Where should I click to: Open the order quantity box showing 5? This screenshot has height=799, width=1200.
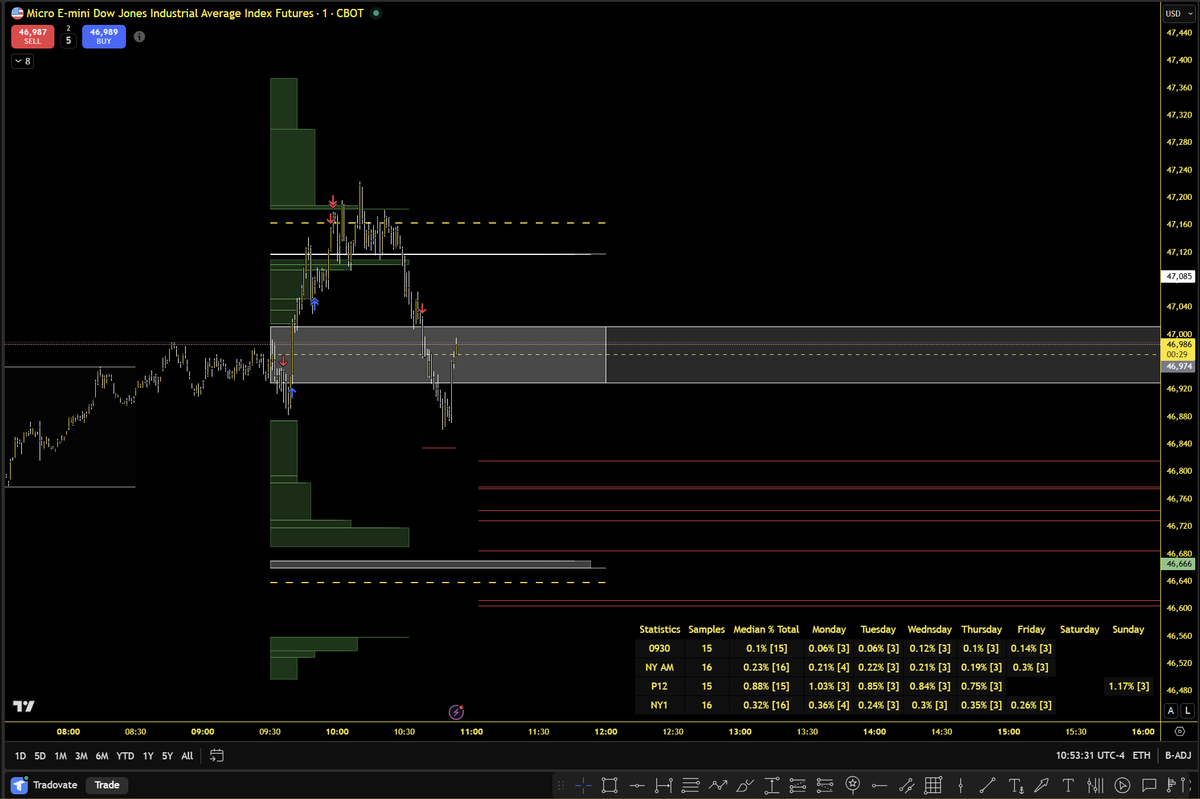pos(68,41)
